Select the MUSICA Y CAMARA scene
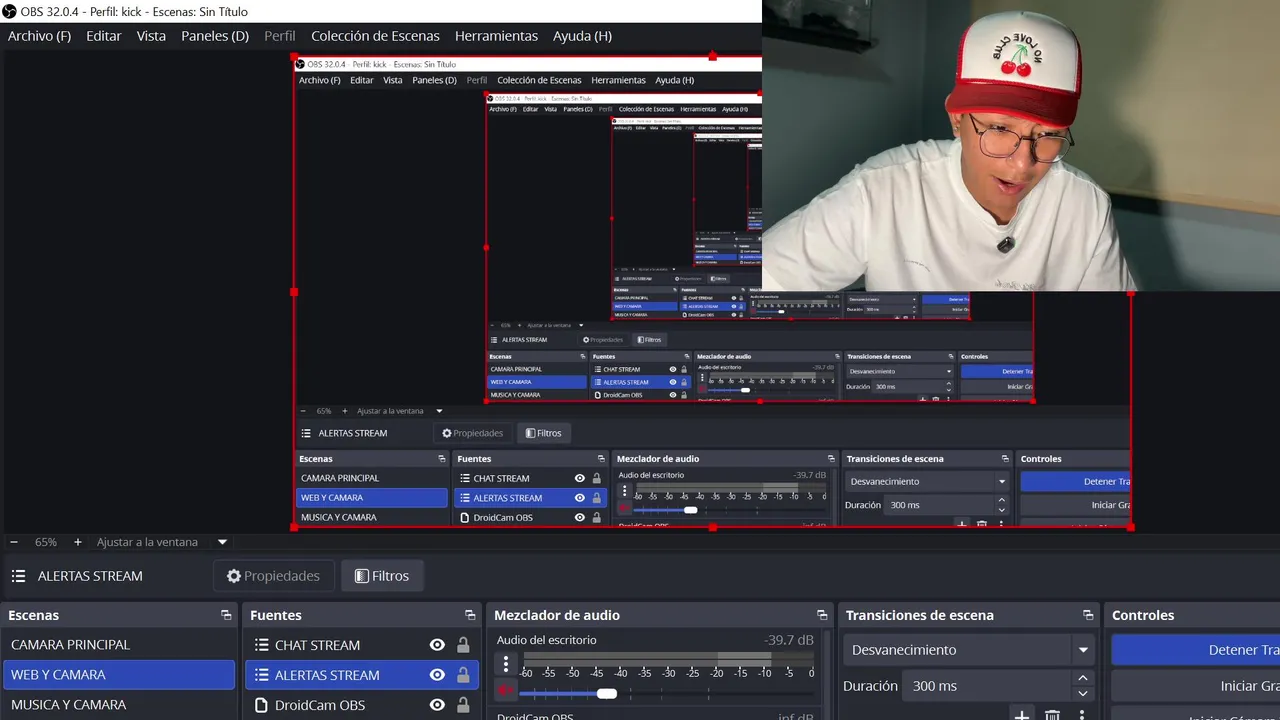The image size is (1280, 720). pos(118,705)
